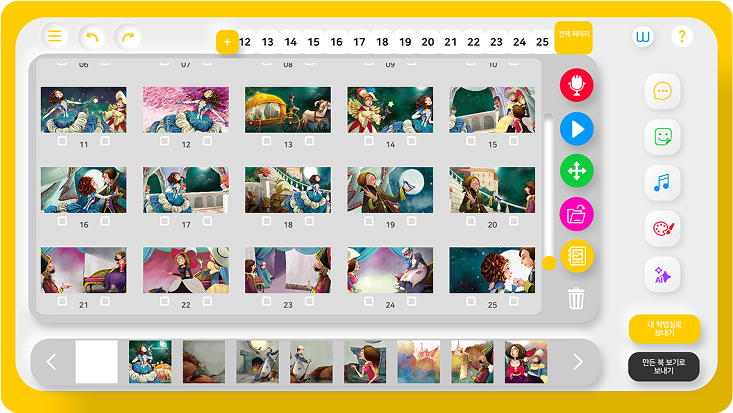Open the pink folder button
The width and height of the screenshot is (733, 413).
576,214
